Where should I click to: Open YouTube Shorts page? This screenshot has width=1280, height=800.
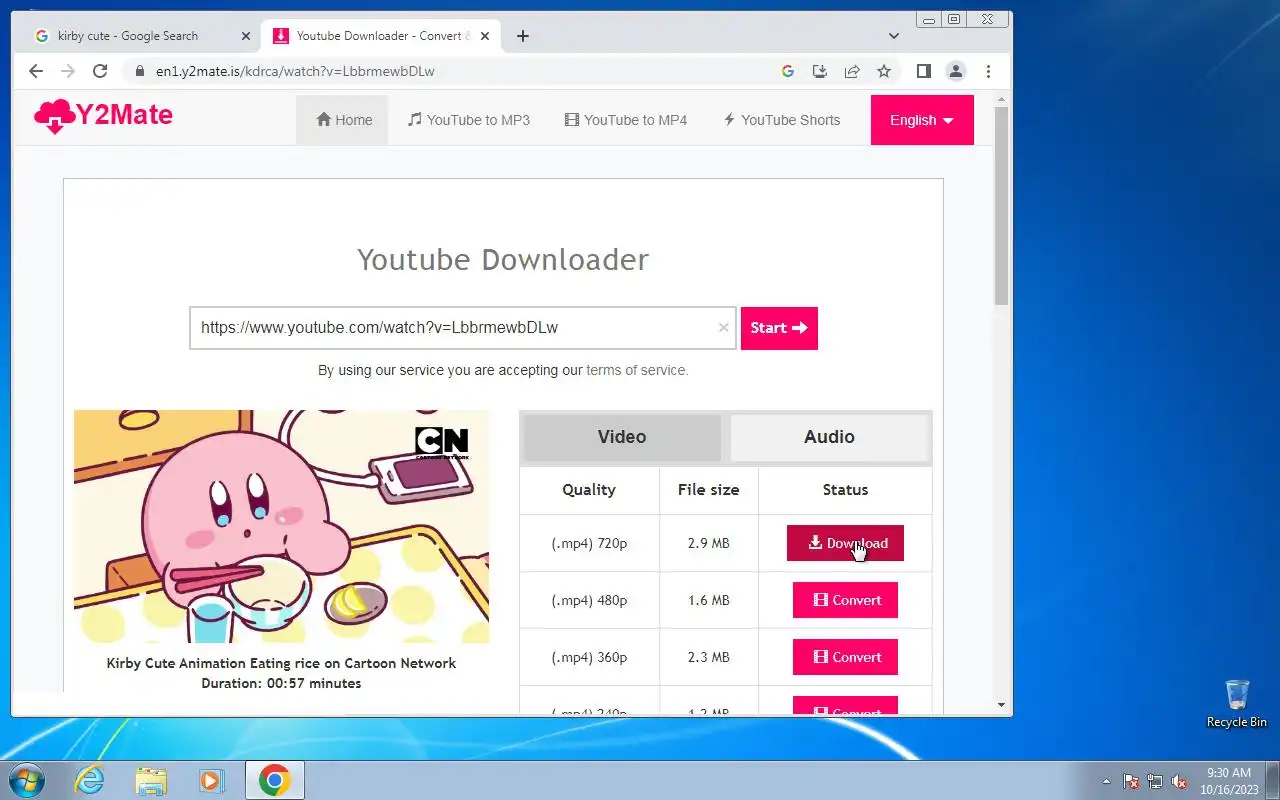[x=782, y=120]
